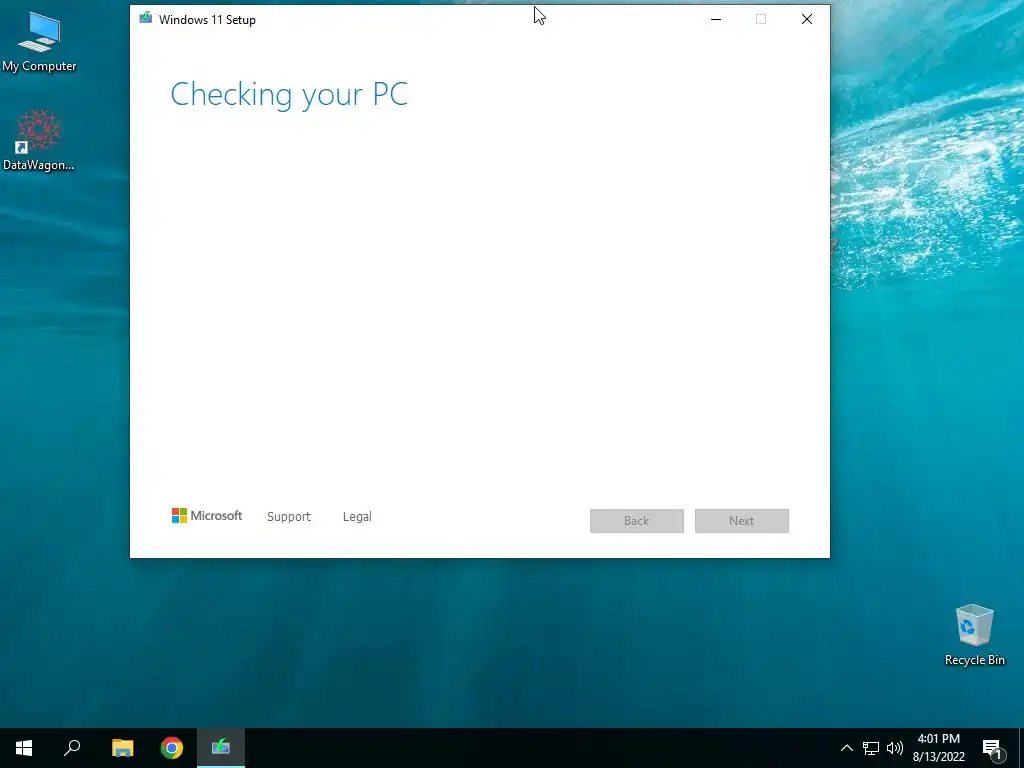Select the Recycle Bin desktop icon
Image resolution: width=1024 pixels, height=768 pixels.
(974, 635)
